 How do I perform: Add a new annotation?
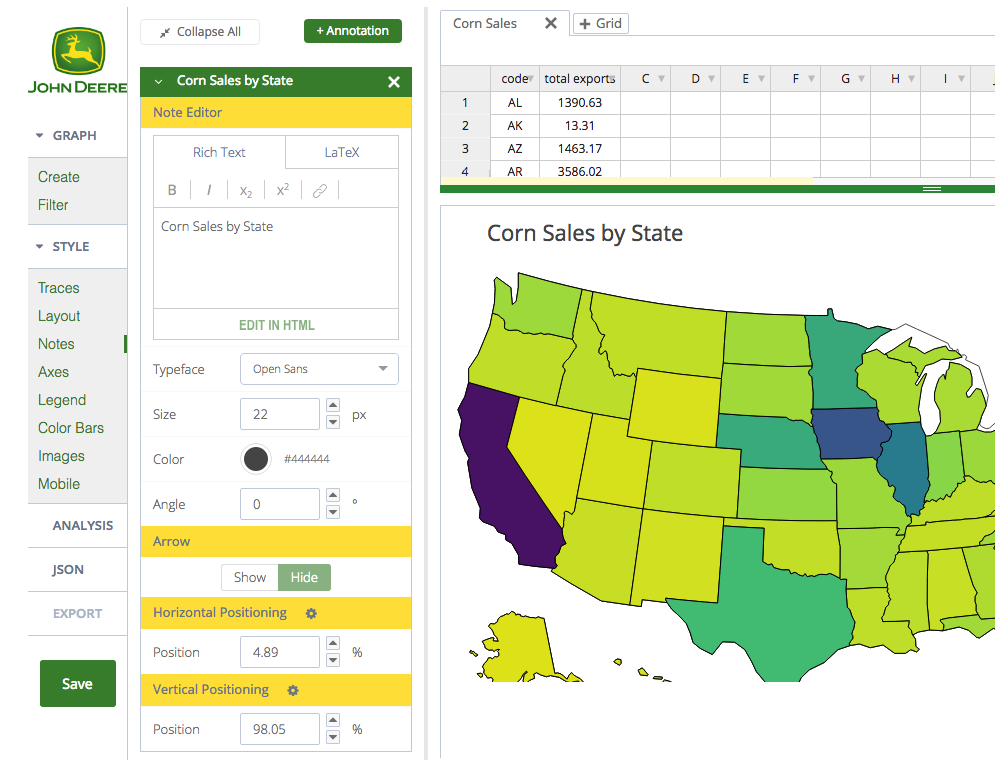[352, 31]
